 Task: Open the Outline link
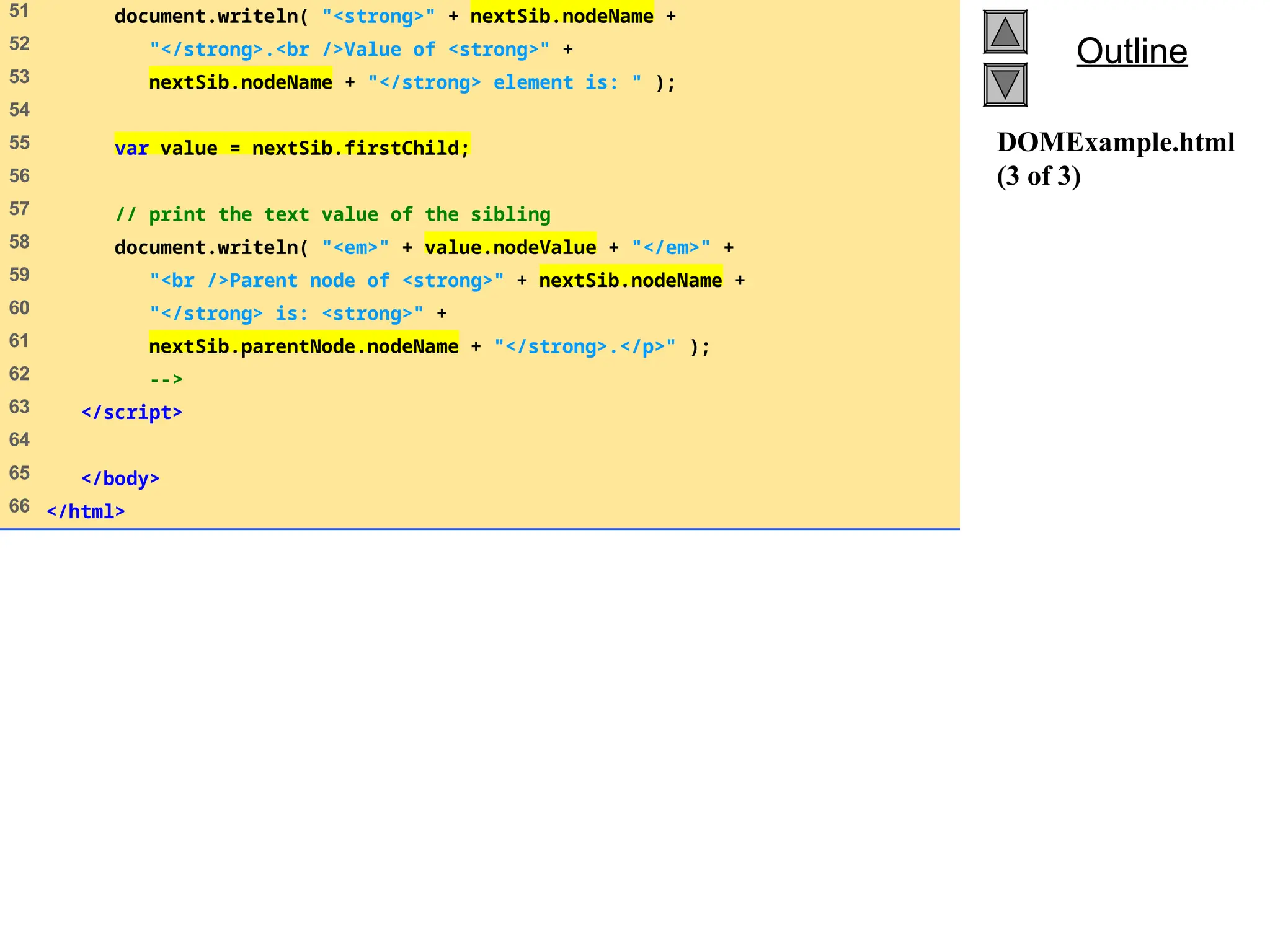click(x=1132, y=51)
